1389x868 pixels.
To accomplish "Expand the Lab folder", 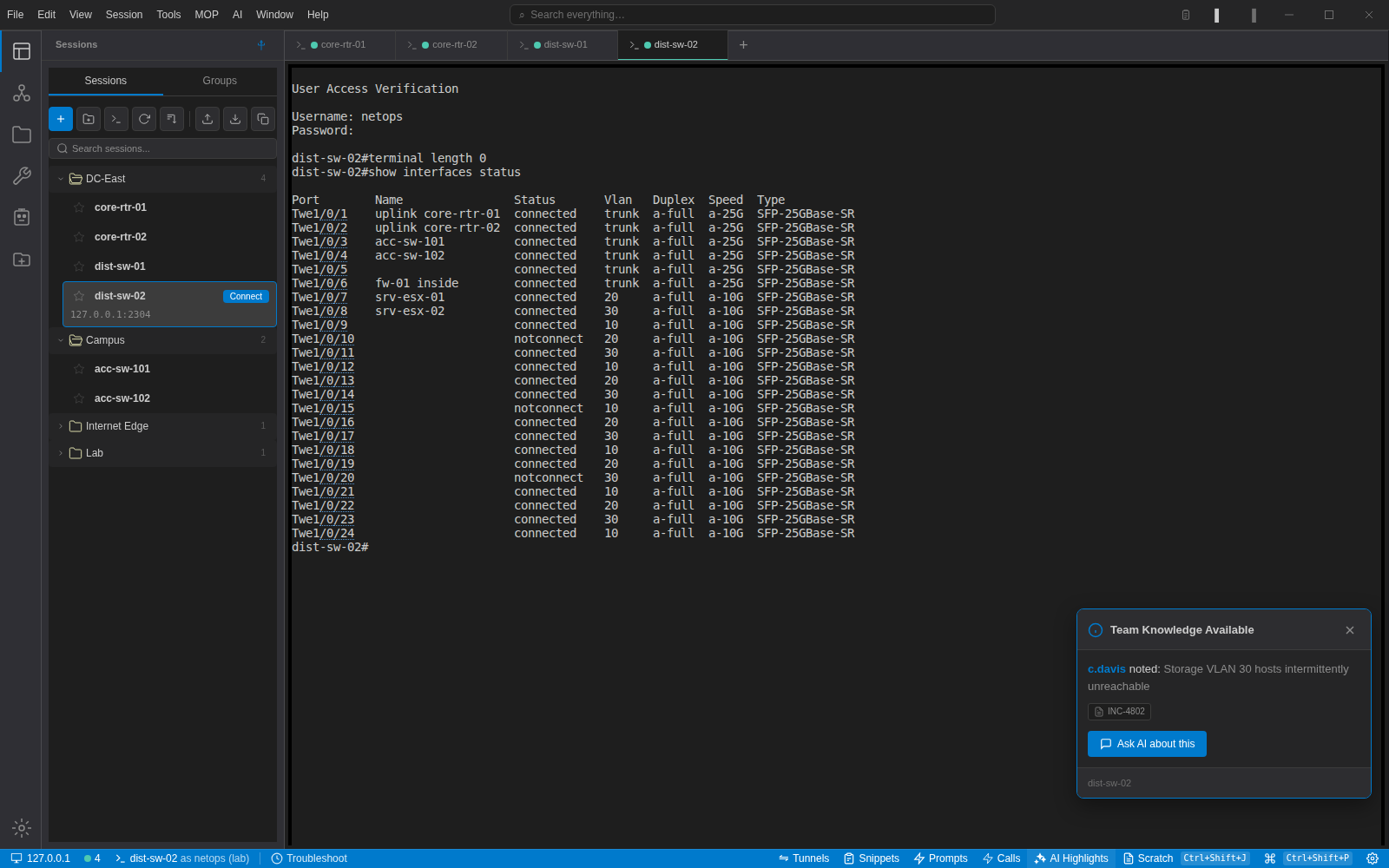I will pos(61,453).
